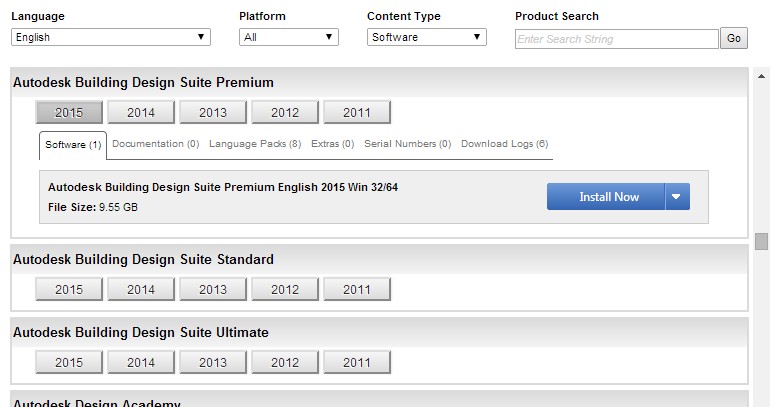
Task: Click the Go search button
Action: (734, 39)
